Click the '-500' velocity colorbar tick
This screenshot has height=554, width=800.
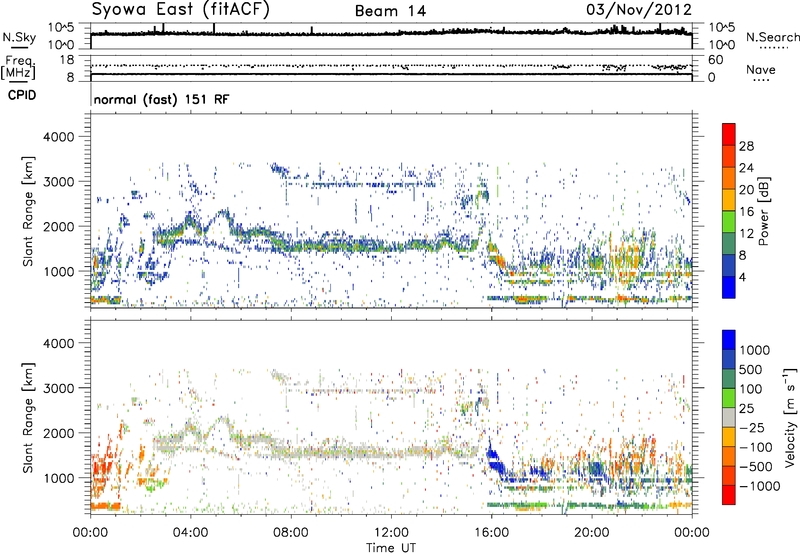[x=755, y=467]
